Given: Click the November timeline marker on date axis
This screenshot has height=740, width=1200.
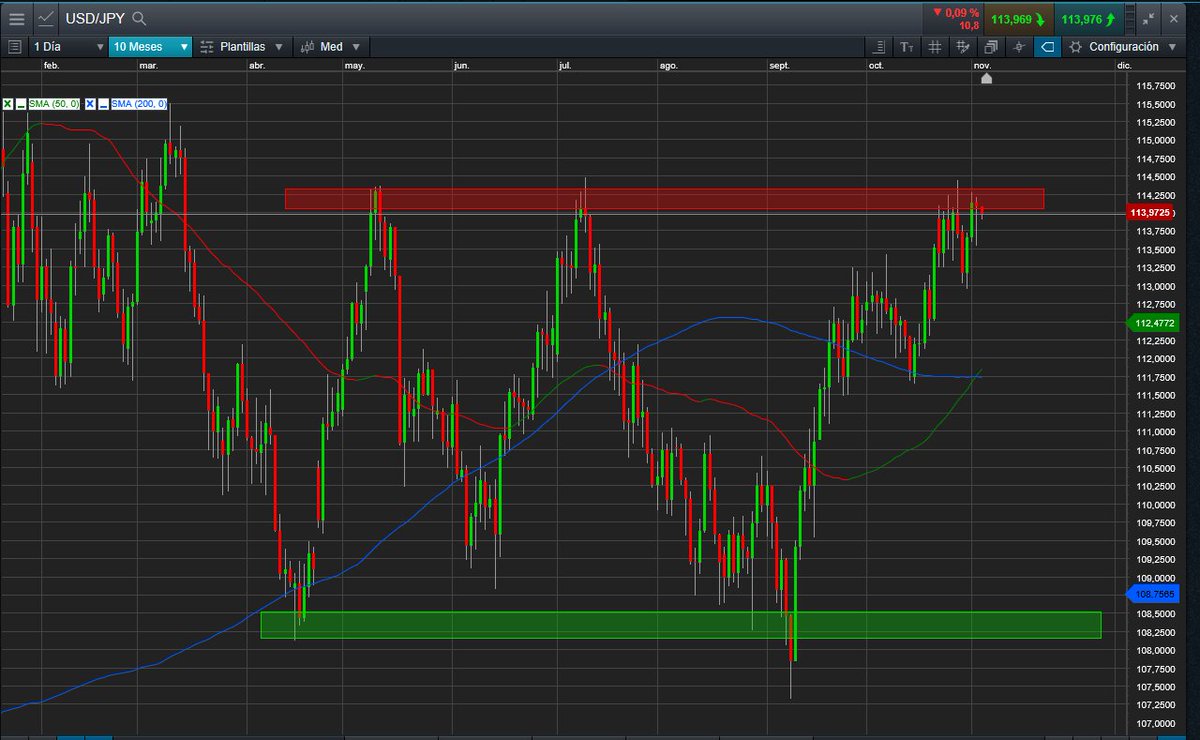Looking at the screenshot, I should (x=986, y=79).
